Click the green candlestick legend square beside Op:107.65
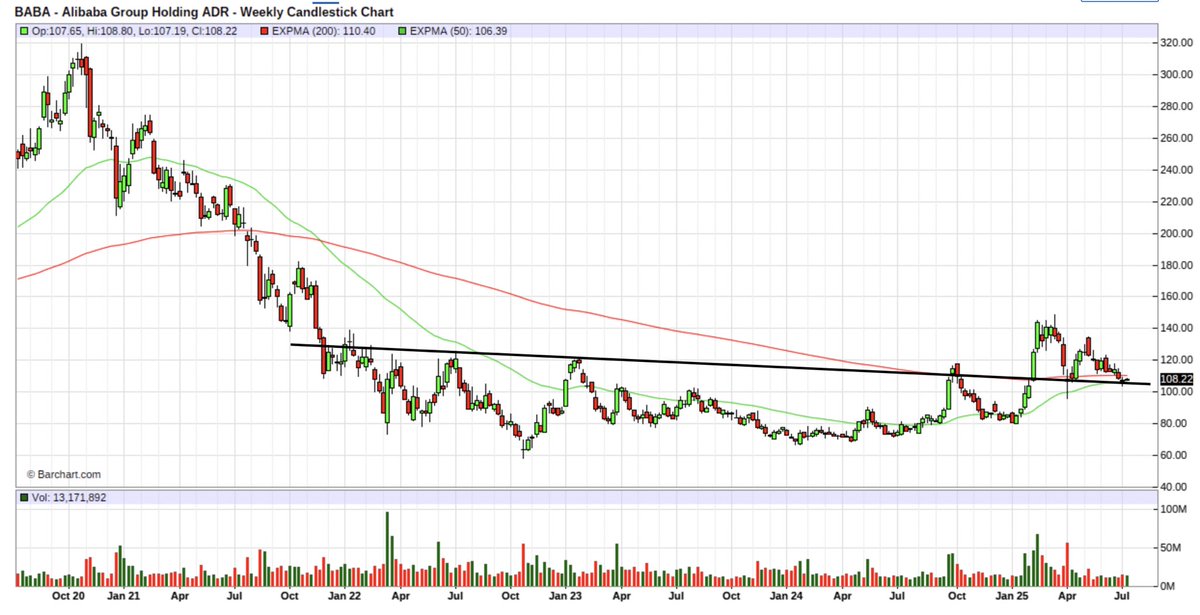This screenshot has width=1200, height=615. pos(24,31)
